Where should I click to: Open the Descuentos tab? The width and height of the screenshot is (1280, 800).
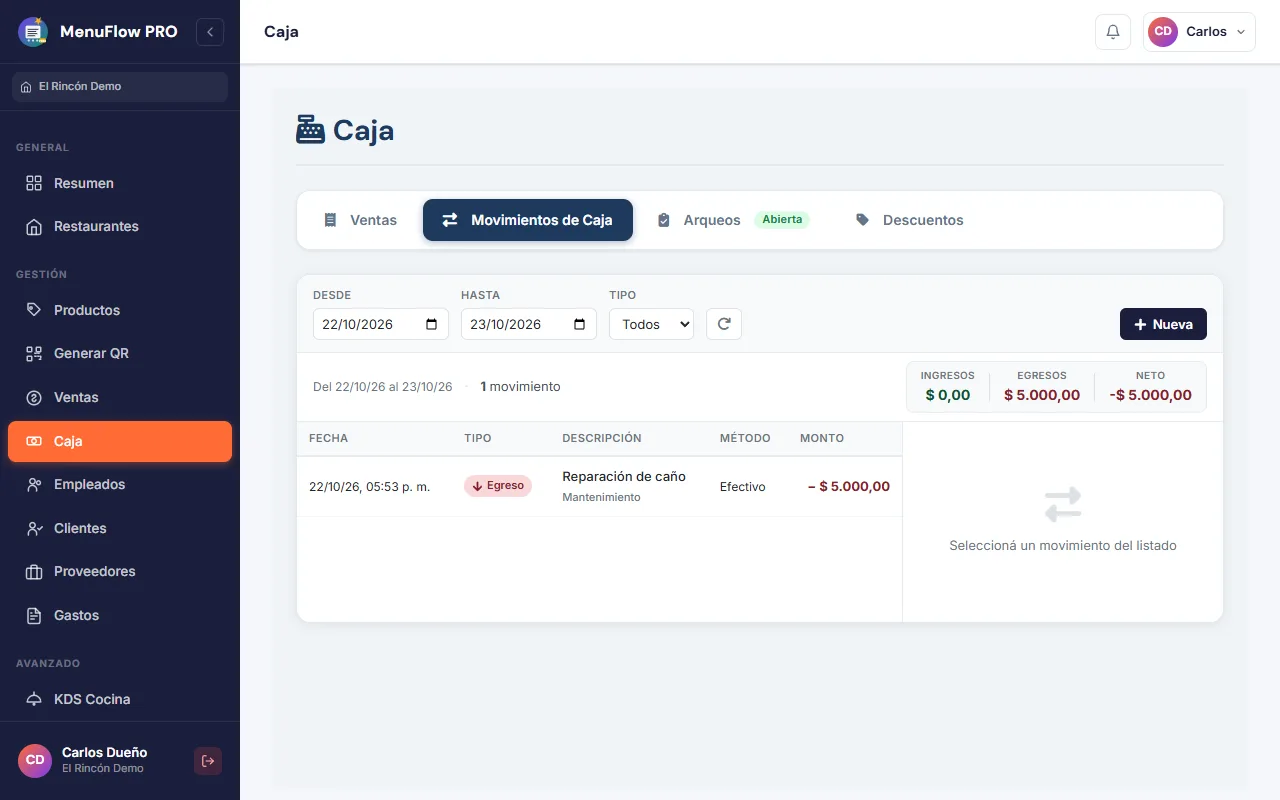pos(910,220)
